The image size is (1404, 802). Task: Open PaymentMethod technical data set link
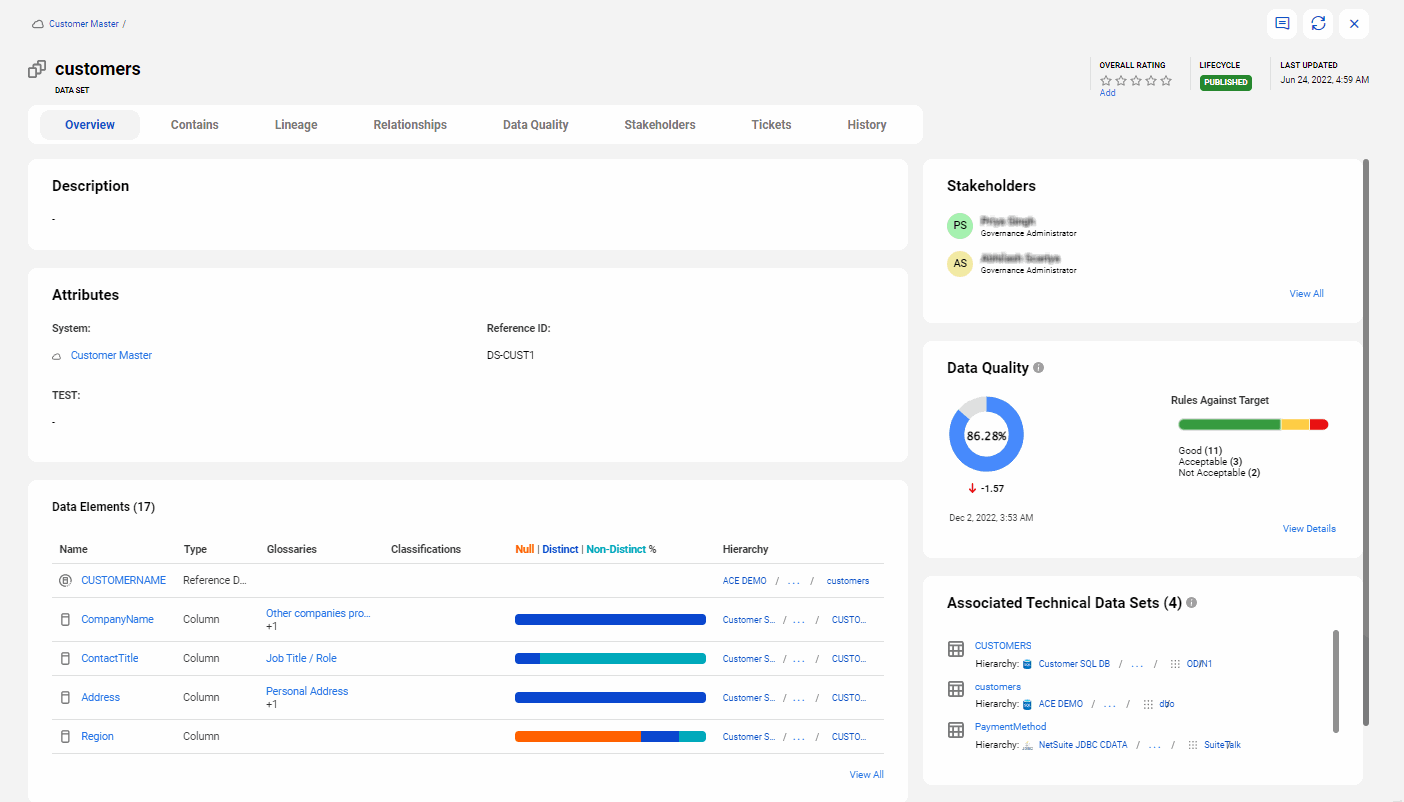(x=1010, y=727)
